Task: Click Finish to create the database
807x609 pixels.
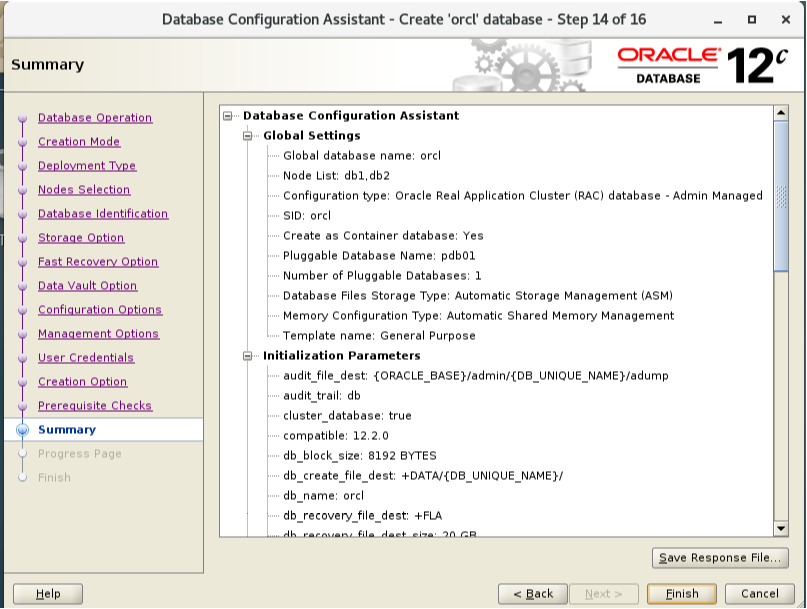Action: 682,594
